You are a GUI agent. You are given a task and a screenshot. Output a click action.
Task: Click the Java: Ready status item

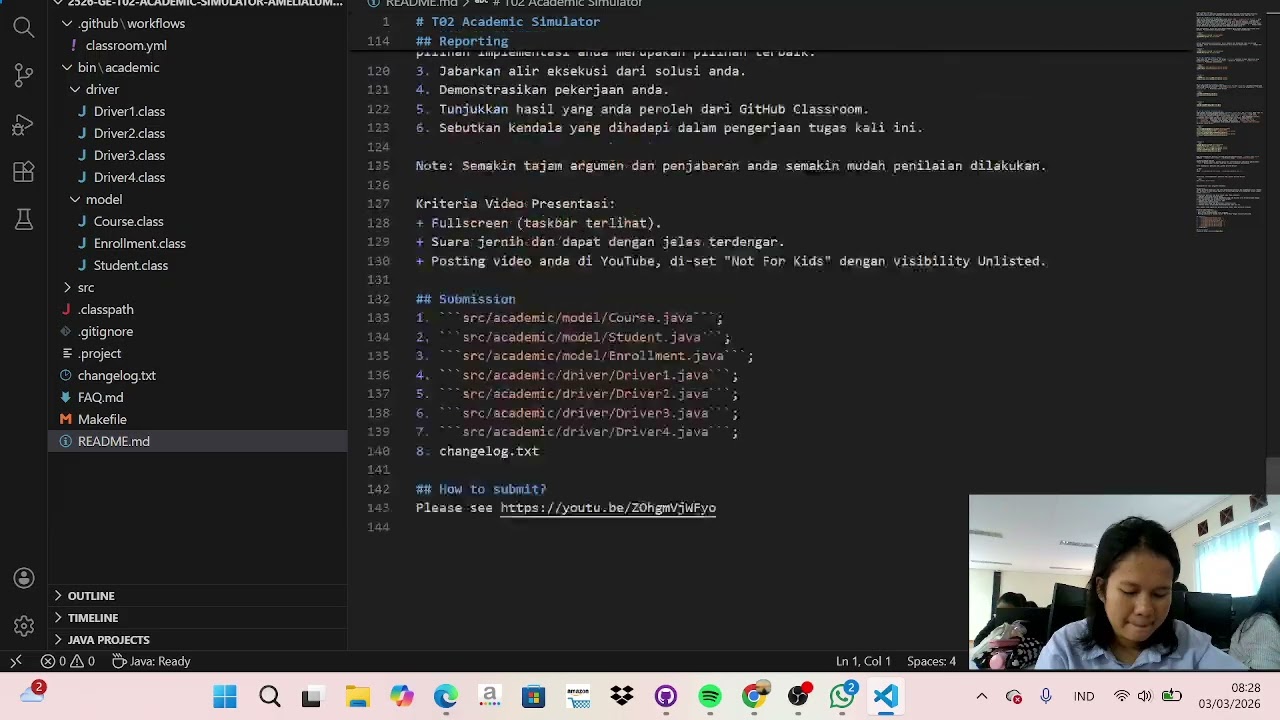click(x=150, y=661)
